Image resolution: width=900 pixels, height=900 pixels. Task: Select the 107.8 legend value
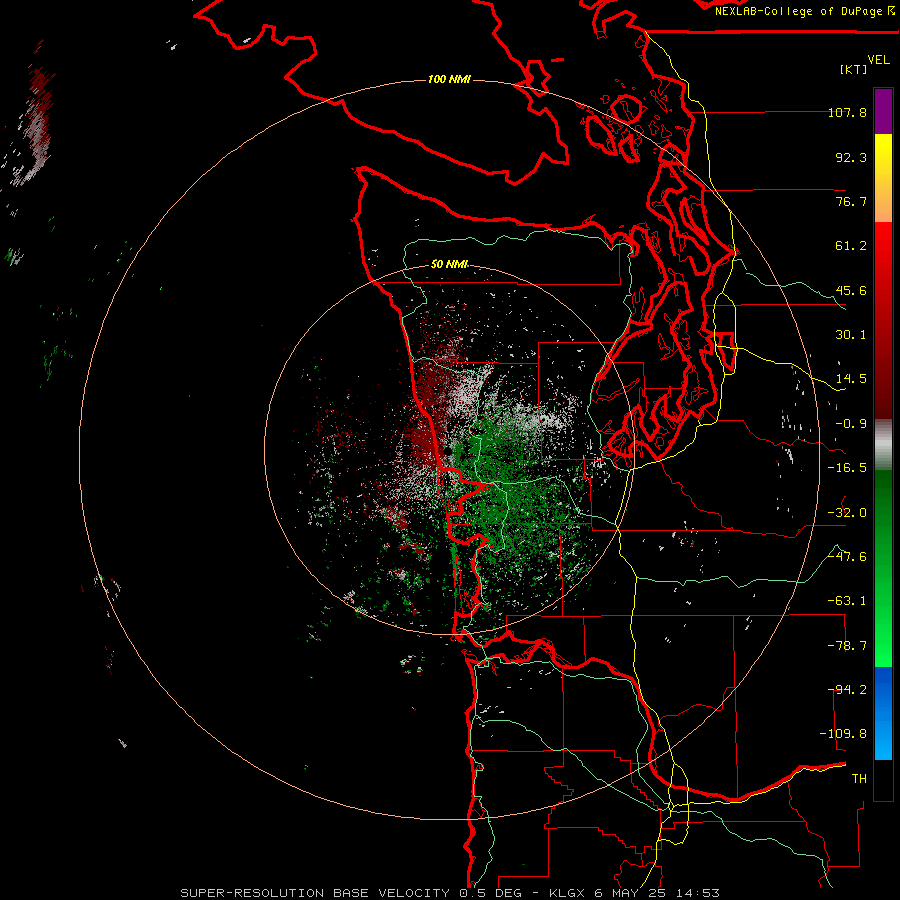[x=847, y=112]
